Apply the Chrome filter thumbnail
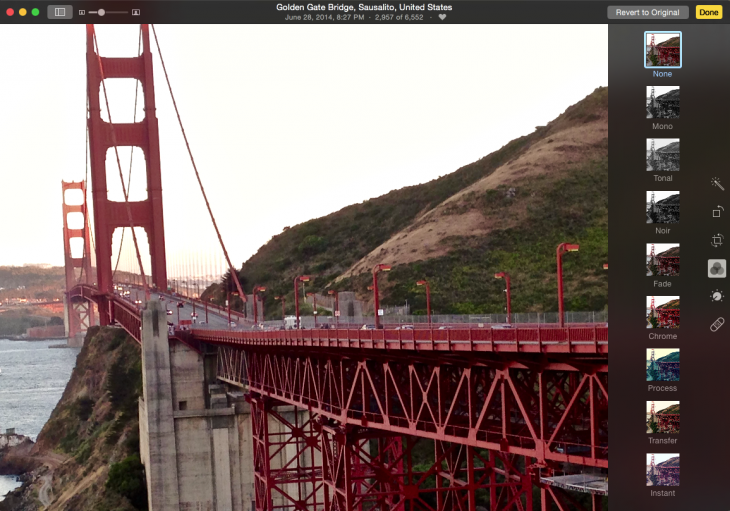730x511 pixels. point(662,312)
